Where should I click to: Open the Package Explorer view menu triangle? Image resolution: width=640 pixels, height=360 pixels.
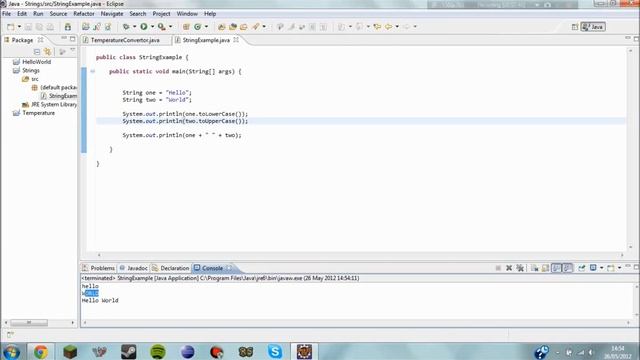73,51
